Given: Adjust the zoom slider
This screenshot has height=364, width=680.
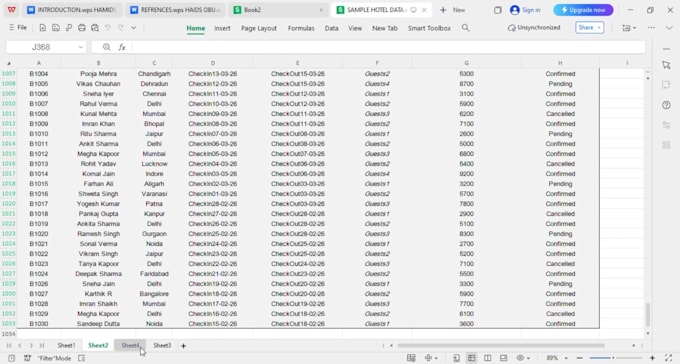Looking at the screenshot, I should [613, 358].
